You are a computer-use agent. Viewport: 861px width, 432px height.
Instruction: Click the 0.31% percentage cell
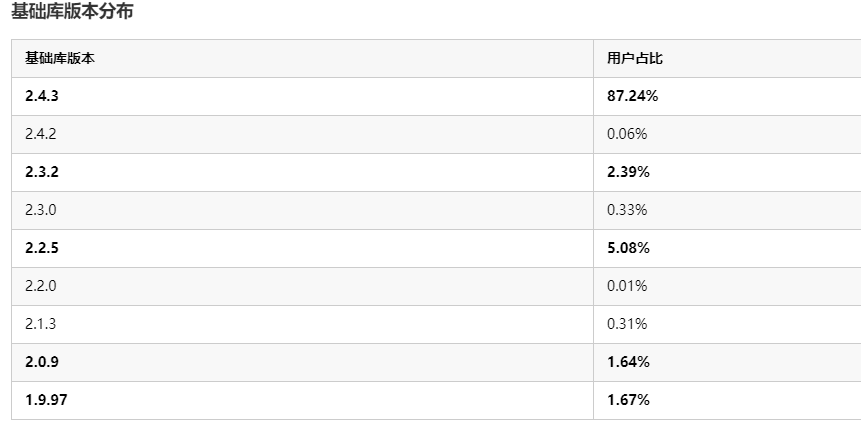coord(627,324)
